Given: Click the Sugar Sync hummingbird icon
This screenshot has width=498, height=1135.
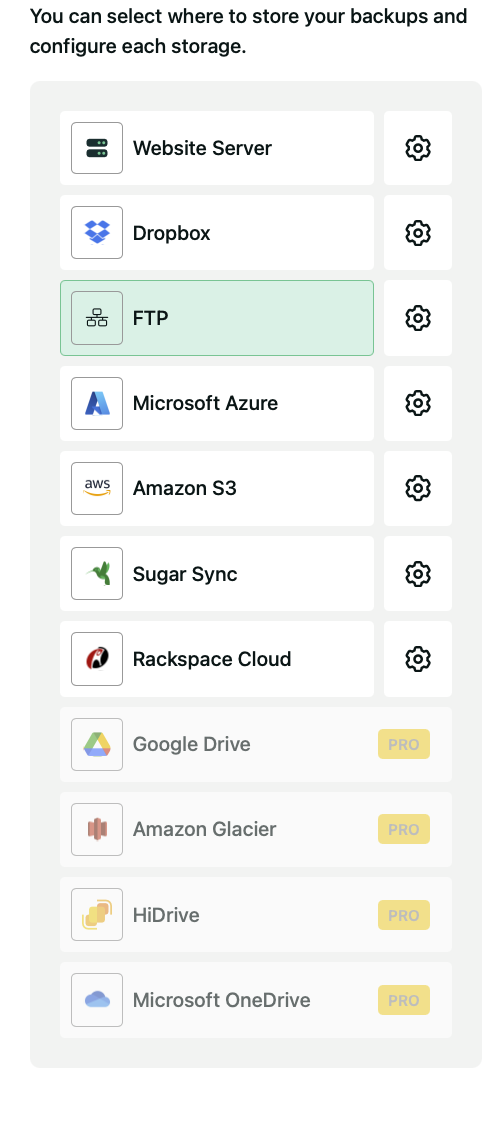Looking at the screenshot, I should pyautogui.click(x=97, y=574).
